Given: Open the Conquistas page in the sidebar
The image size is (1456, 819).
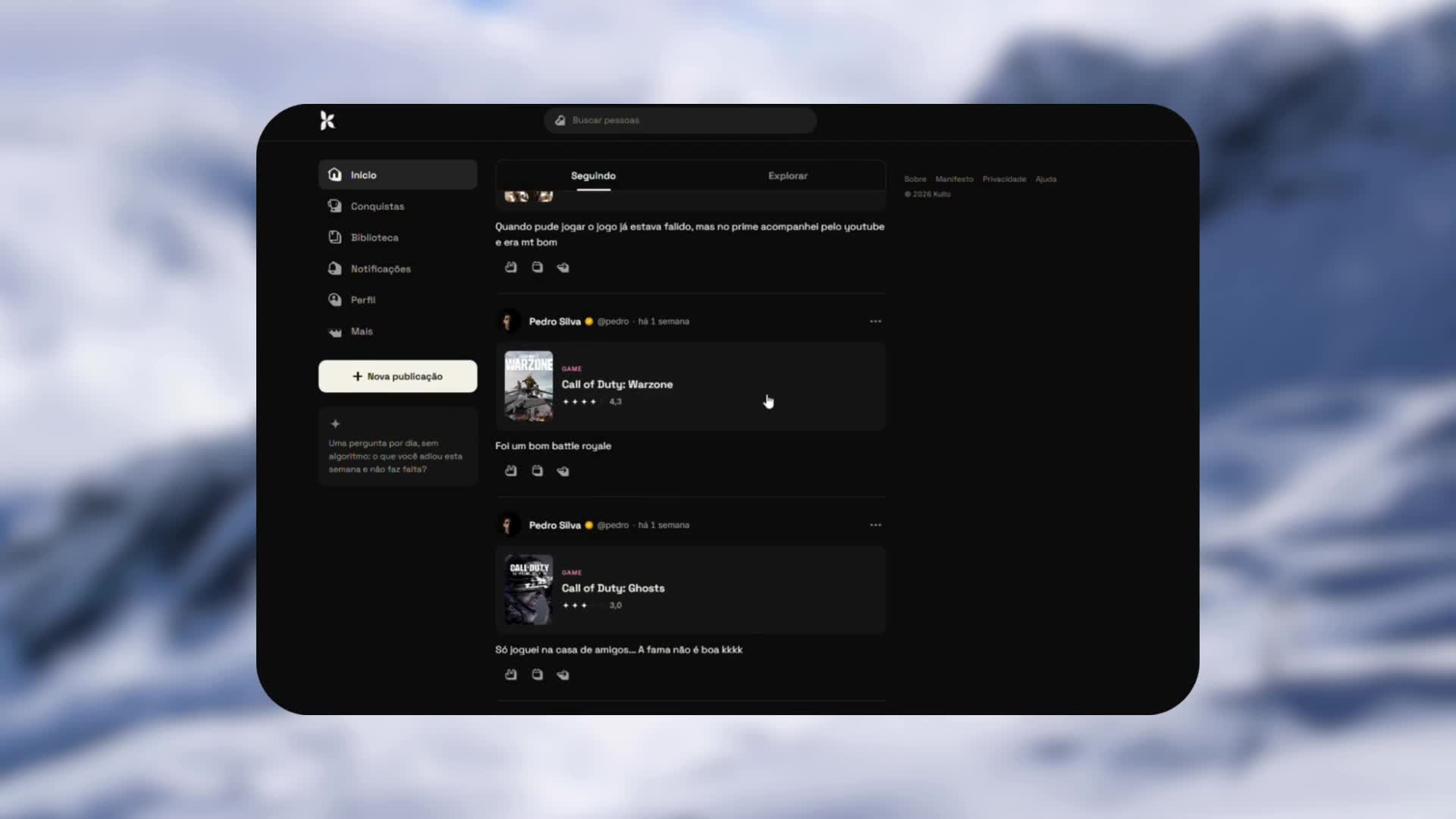Looking at the screenshot, I should pos(397,206).
